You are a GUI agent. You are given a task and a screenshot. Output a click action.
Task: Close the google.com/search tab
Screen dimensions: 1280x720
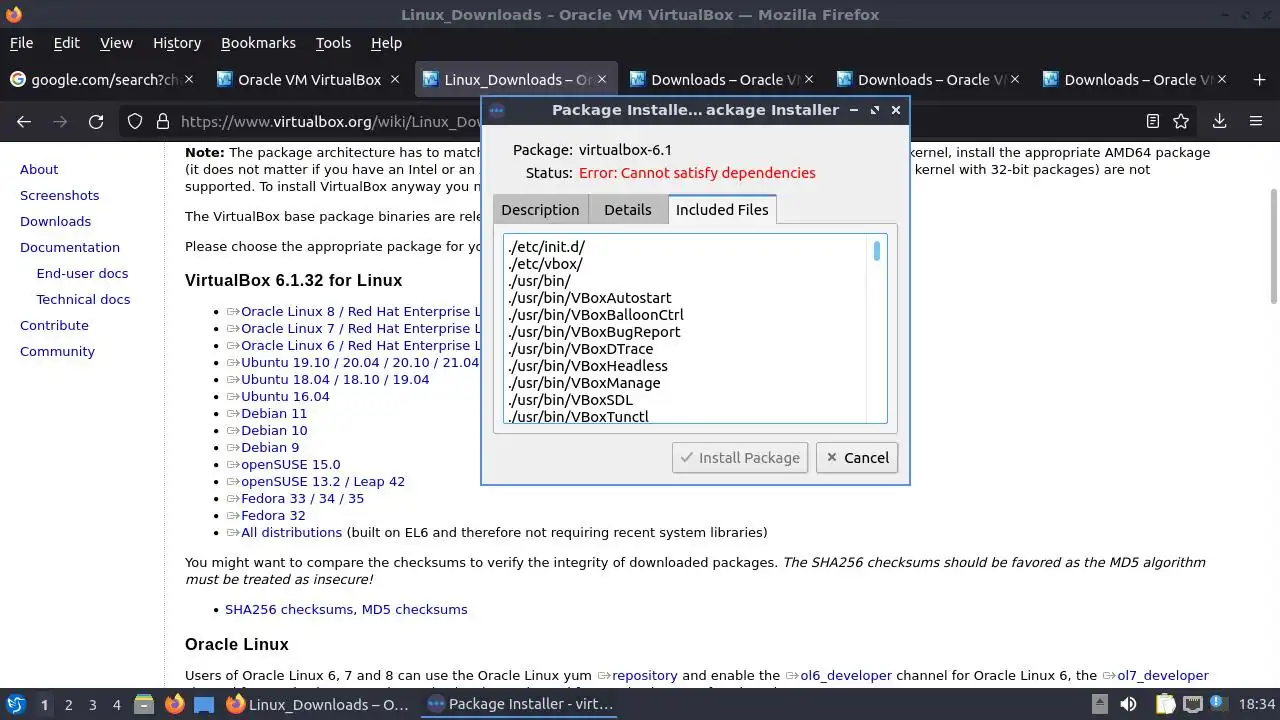point(190,79)
